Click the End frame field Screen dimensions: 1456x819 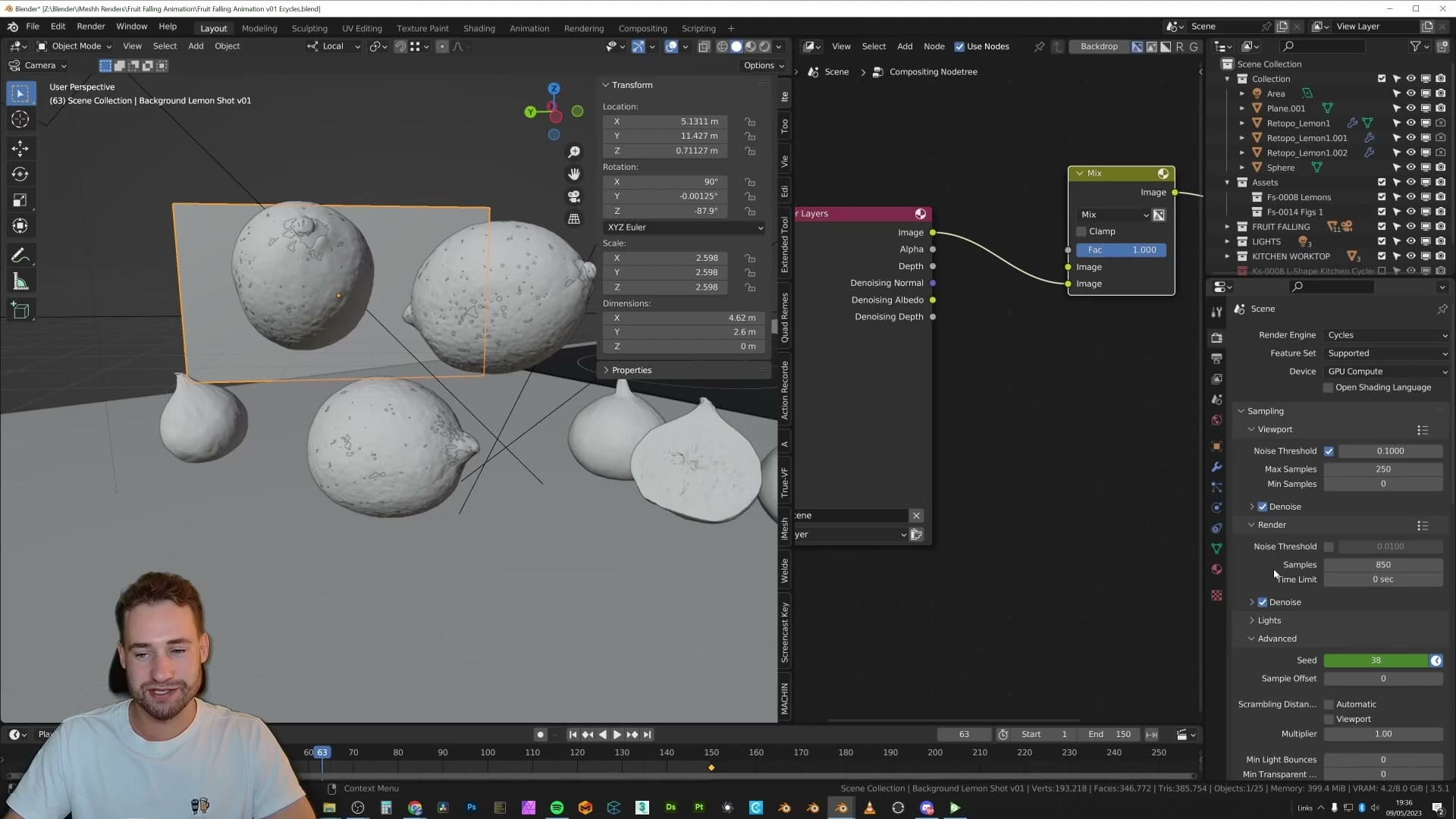click(1109, 735)
